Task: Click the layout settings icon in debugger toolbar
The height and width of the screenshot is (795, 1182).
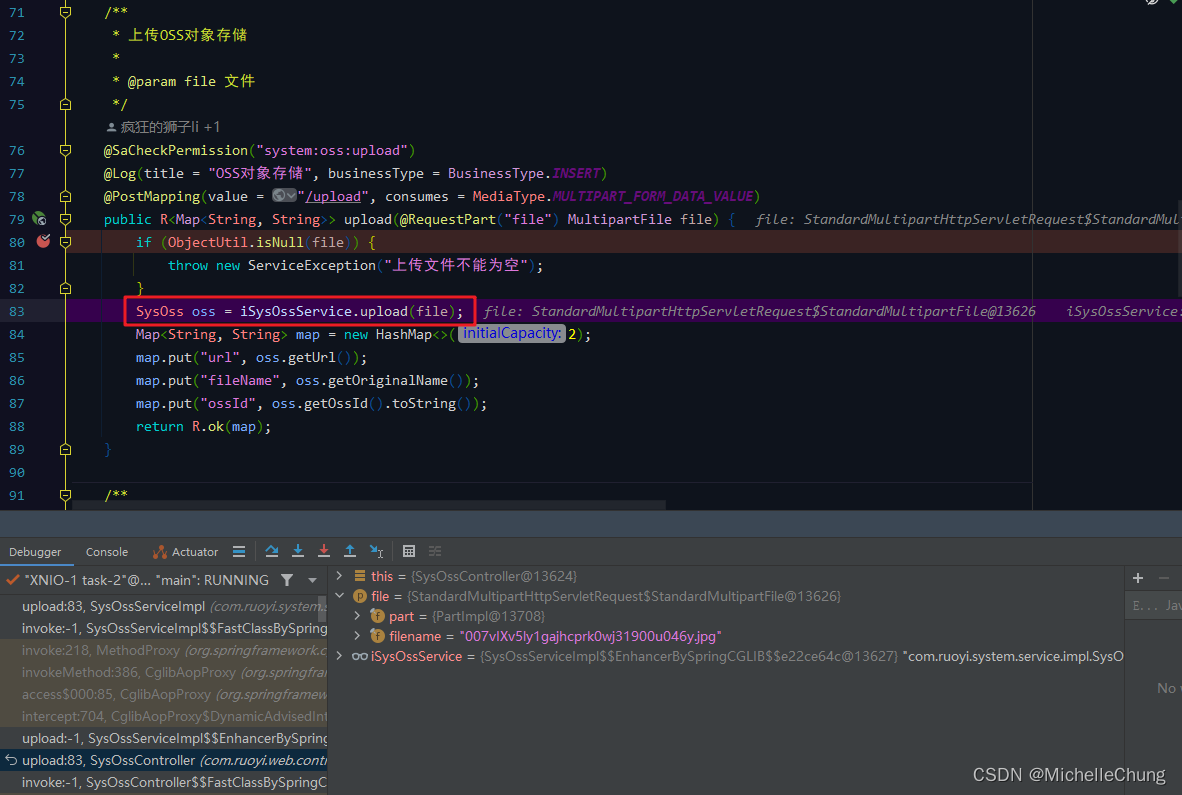Action: point(434,551)
